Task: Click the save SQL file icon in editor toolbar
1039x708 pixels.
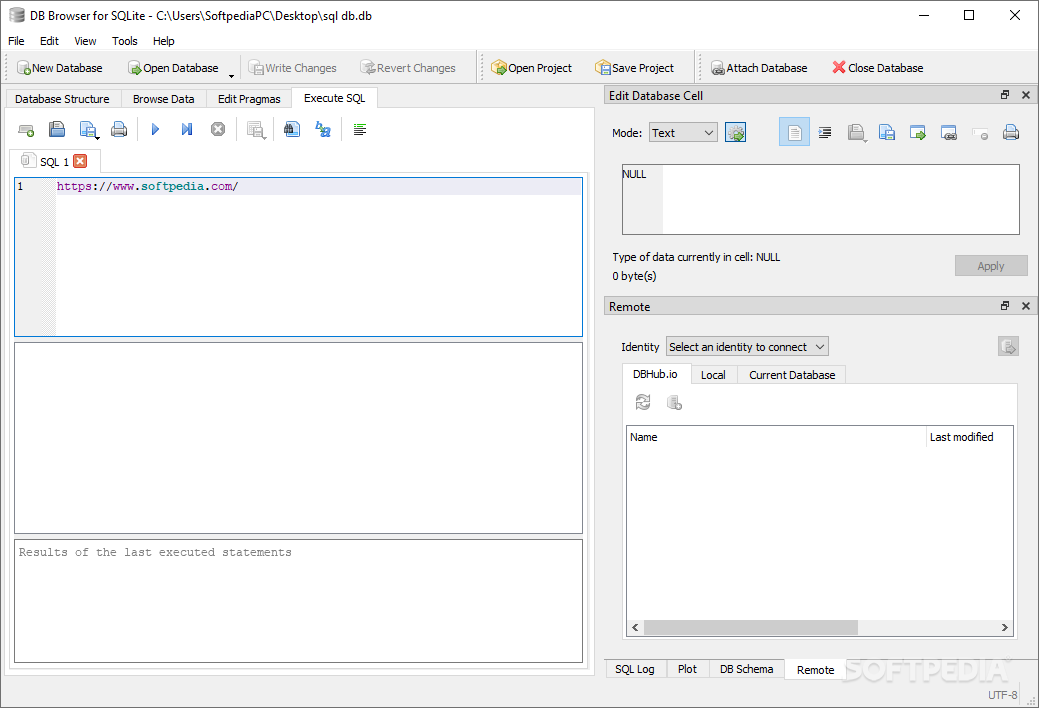Action: [88, 129]
